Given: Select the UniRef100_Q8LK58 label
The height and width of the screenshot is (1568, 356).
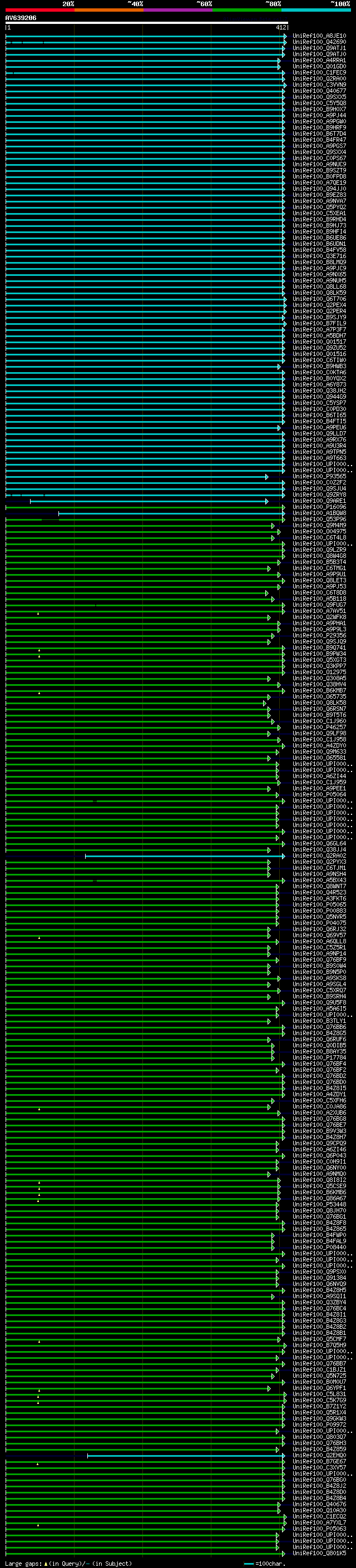Looking at the screenshot, I should pyautogui.click(x=319, y=703).
